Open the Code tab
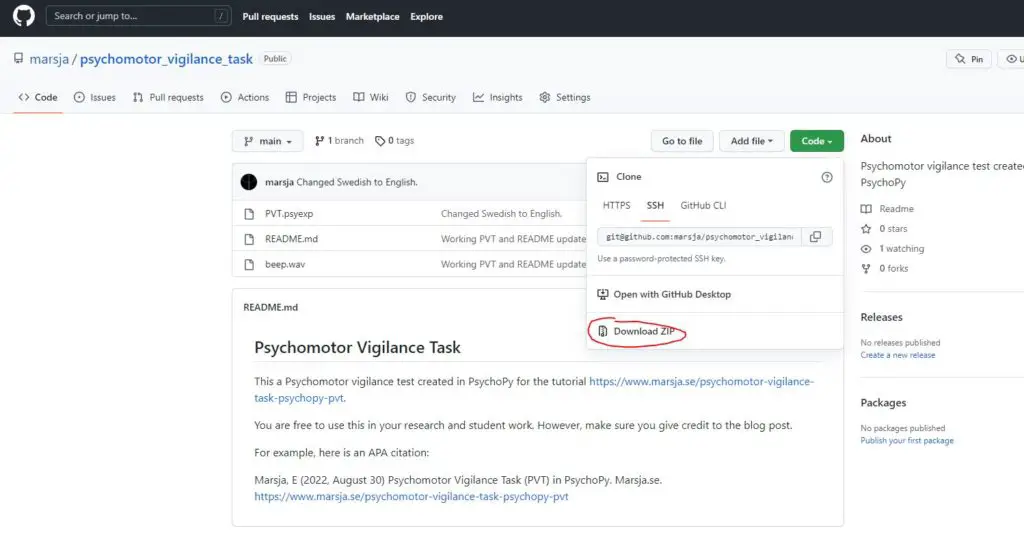The image size is (1024, 548). coord(38,97)
